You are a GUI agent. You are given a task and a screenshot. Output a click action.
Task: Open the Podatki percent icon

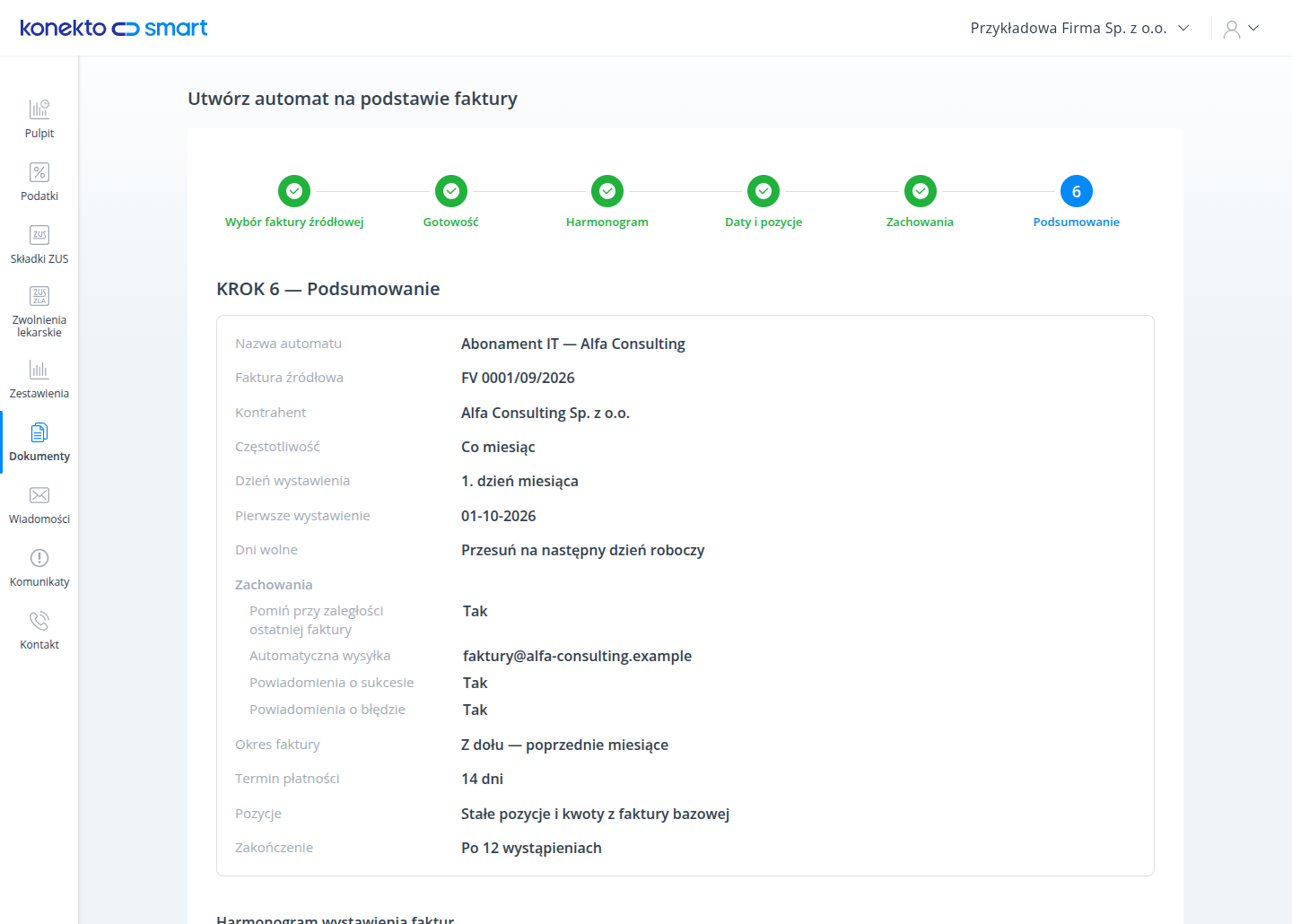coord(39,172)
